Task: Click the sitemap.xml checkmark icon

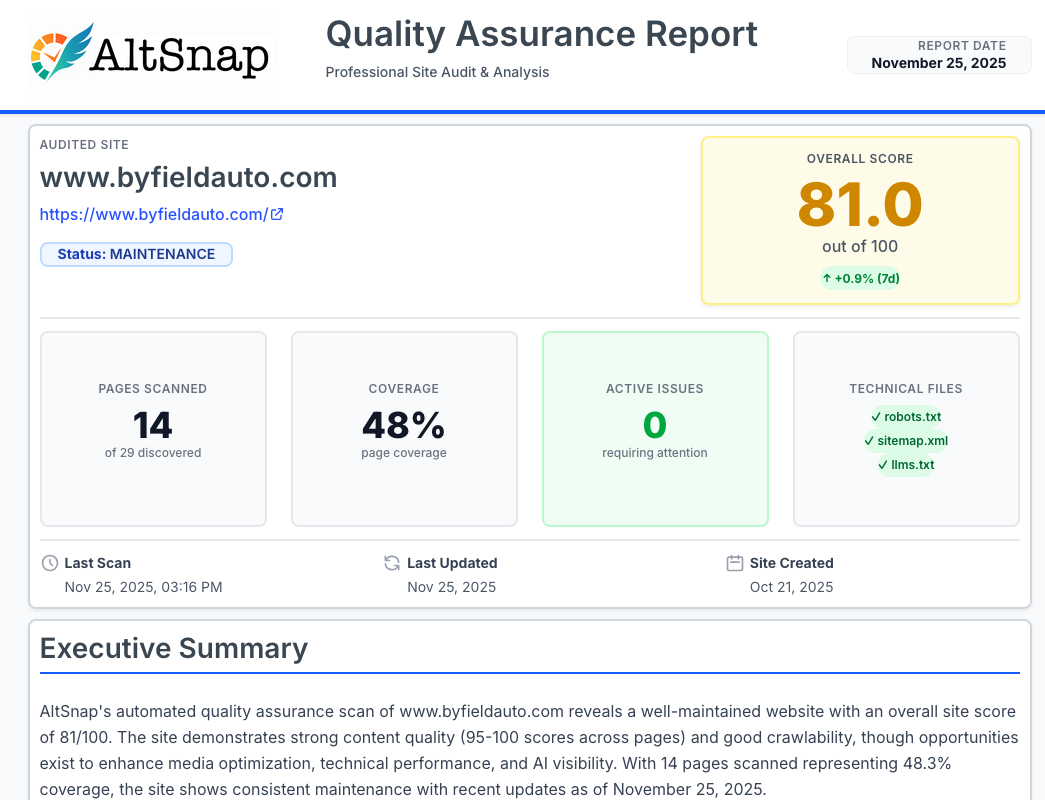Action: pyautogui.click(x=868, y=441)
